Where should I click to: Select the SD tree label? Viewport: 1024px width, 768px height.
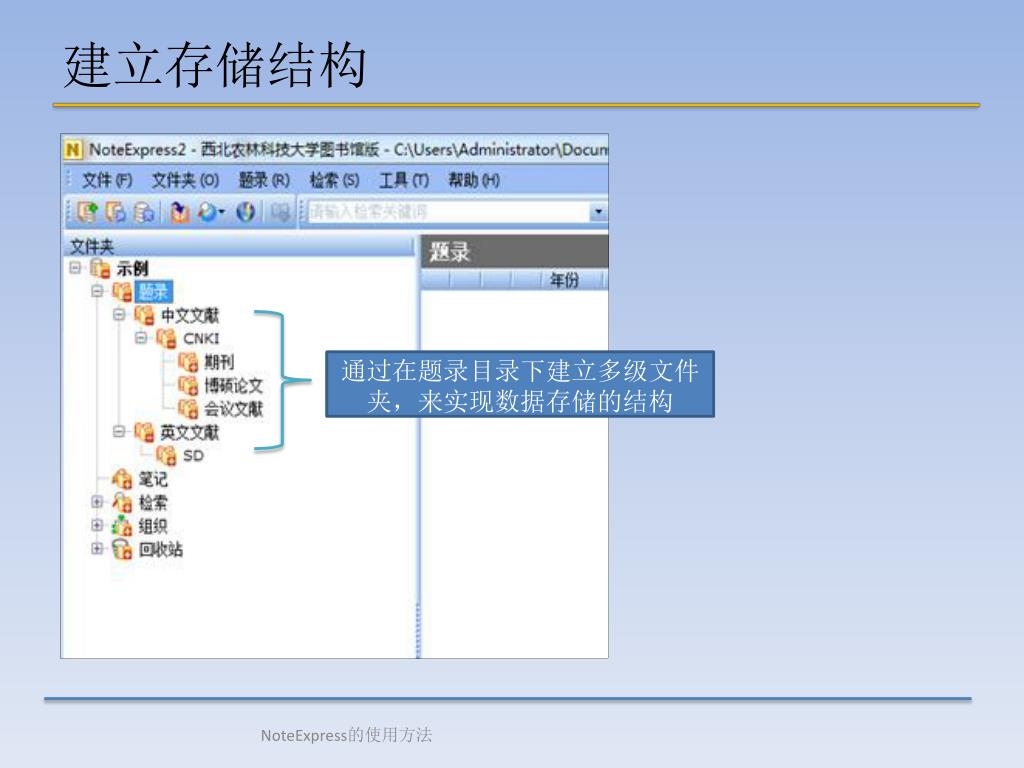click(193, 456)
